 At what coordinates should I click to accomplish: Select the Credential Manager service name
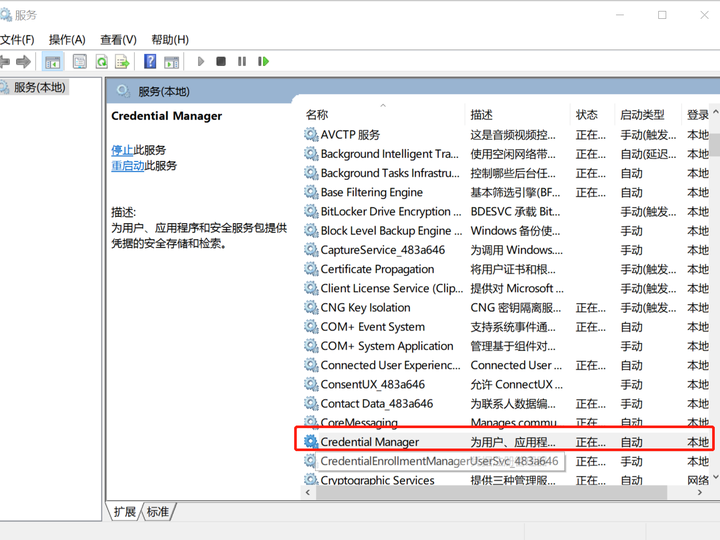370,442
